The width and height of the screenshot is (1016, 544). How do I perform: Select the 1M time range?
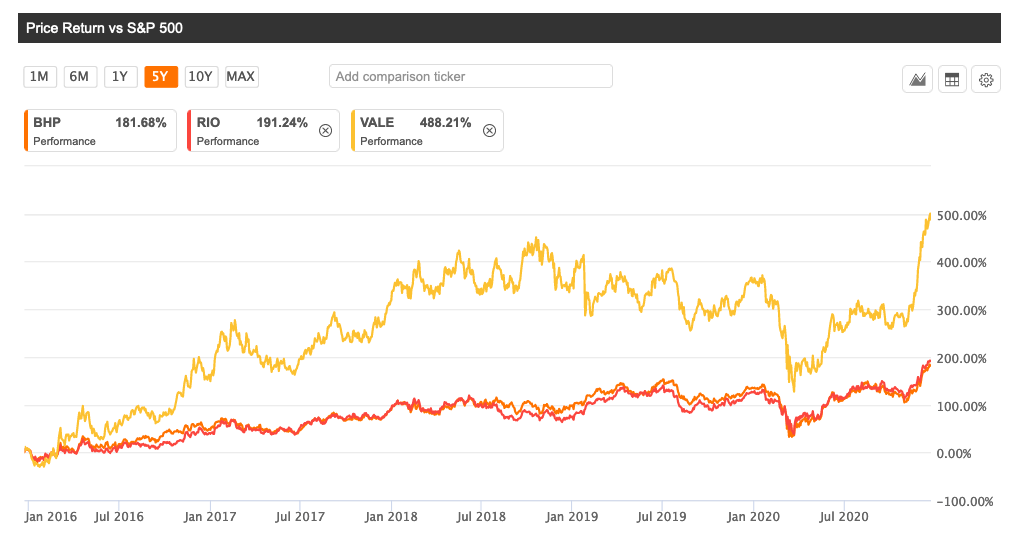(x=40, y=76)
